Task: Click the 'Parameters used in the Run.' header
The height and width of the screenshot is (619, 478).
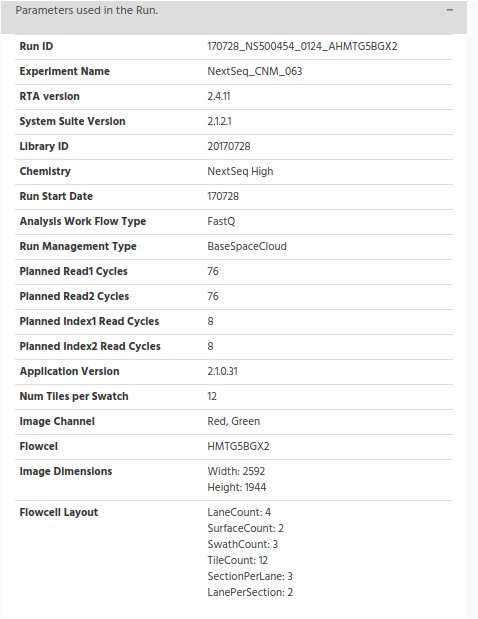Action: click(x=86, y=10)
